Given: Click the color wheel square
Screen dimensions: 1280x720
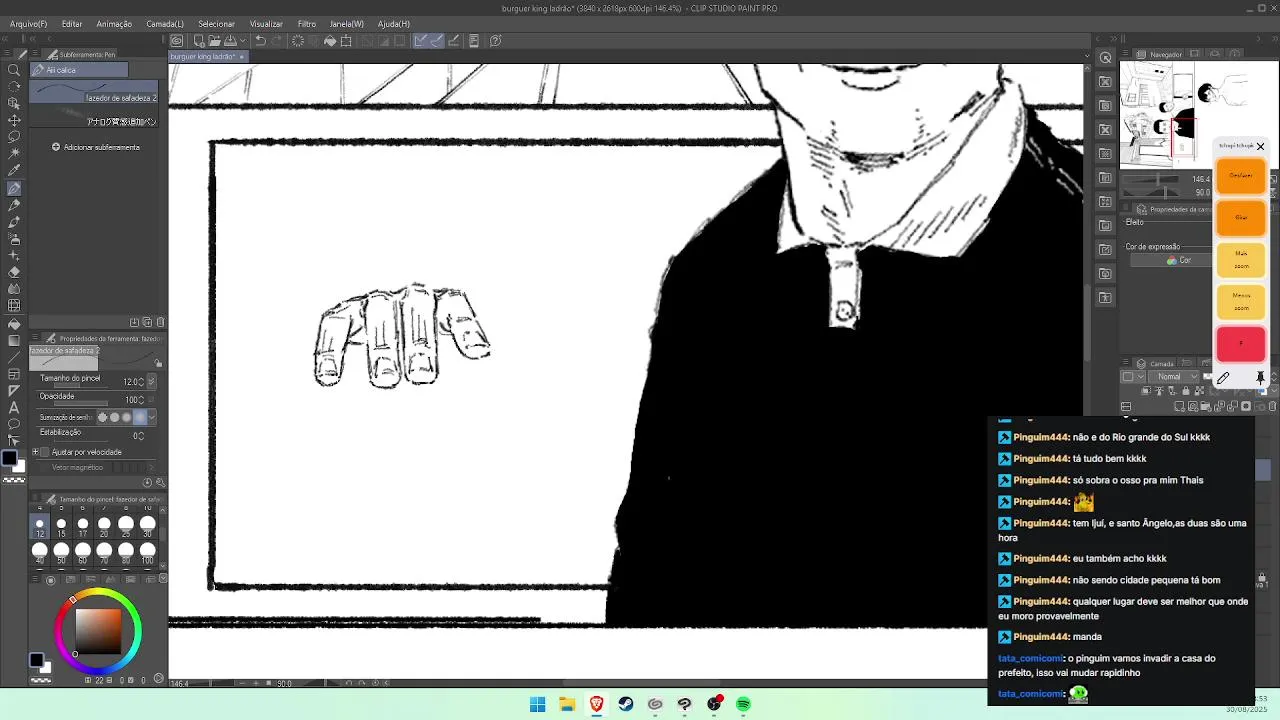Looking at the screenshot, I should (x=99, y=630).
